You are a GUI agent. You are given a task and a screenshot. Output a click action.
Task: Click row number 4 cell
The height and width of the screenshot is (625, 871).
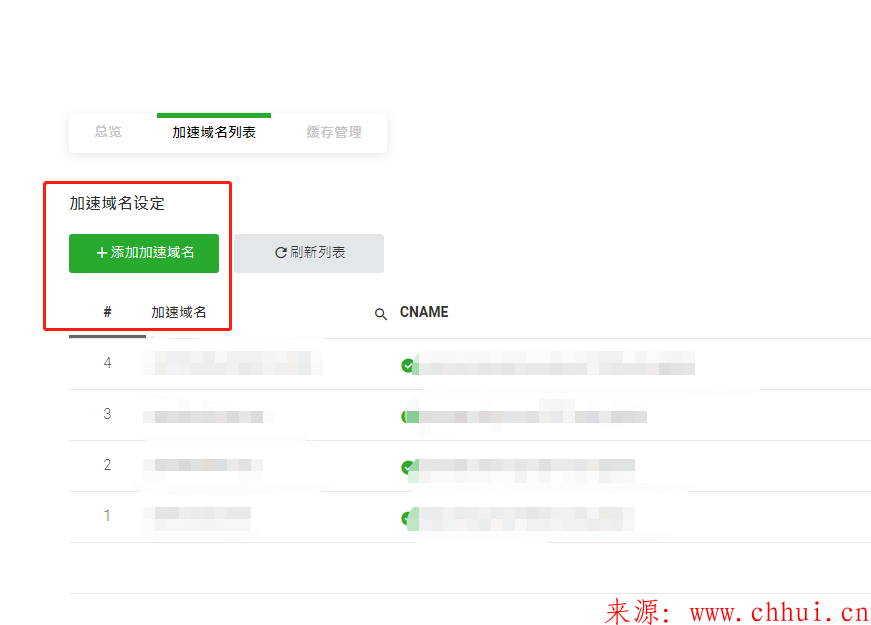pos(107,363)
